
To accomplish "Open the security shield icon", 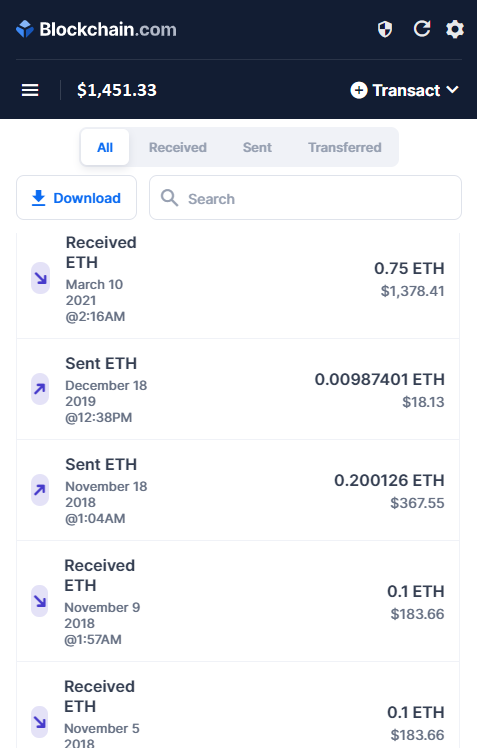I will click(x=385, y=30).
